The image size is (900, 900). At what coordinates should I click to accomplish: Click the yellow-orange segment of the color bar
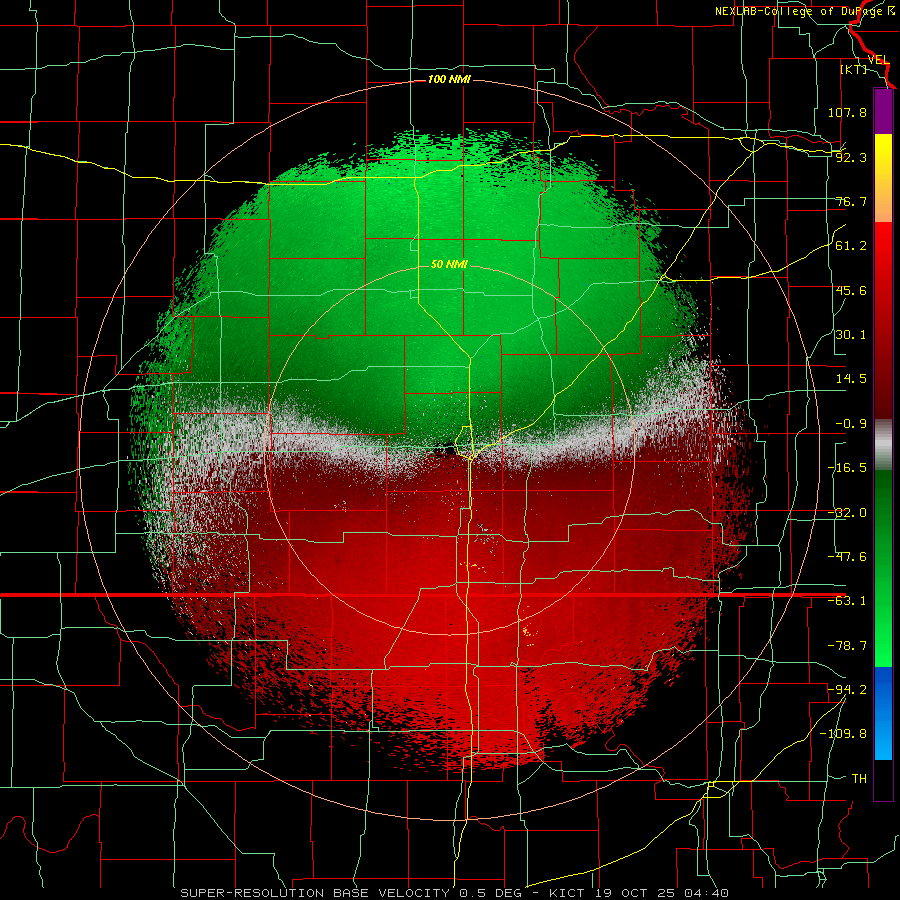883,178
